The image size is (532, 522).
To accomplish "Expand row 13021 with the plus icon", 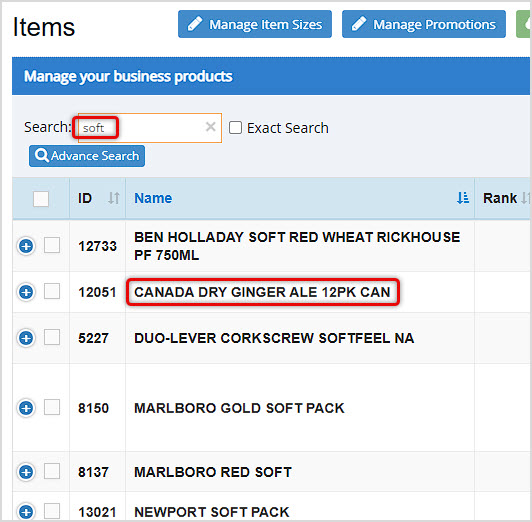I will (x=26, y=512).
